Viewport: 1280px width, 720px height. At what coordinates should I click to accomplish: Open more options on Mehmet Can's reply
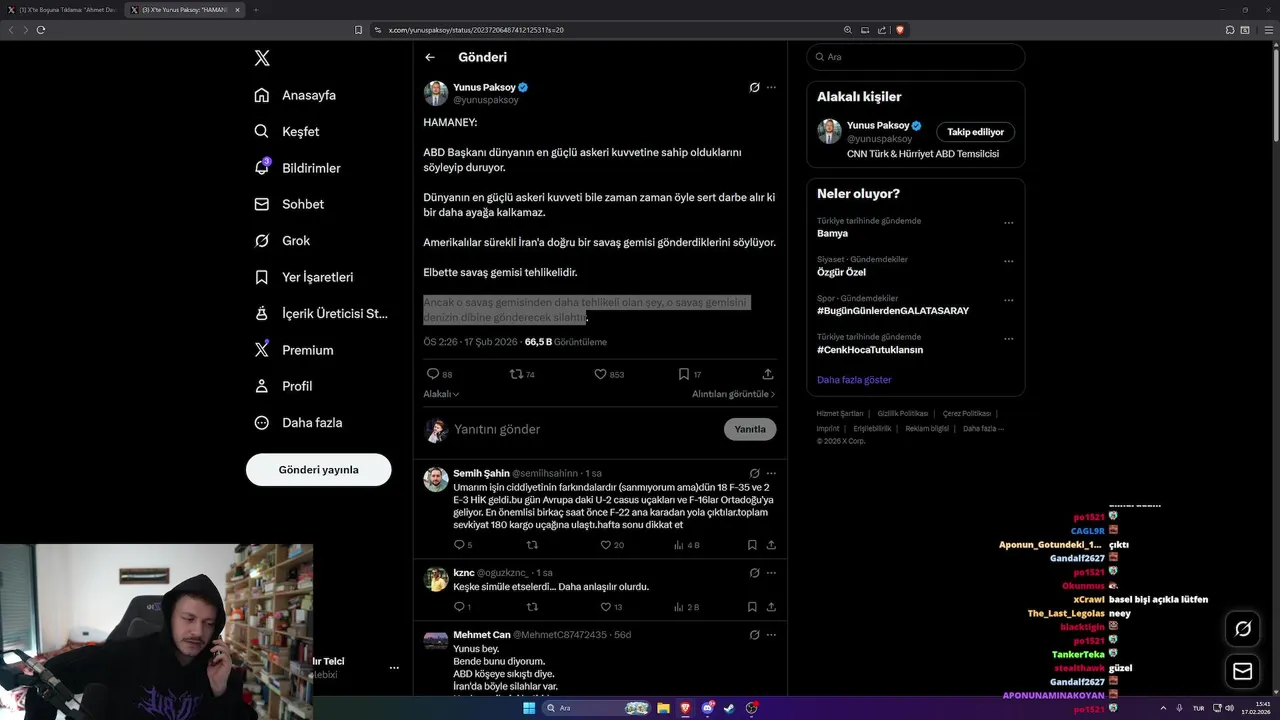(771, 635)
